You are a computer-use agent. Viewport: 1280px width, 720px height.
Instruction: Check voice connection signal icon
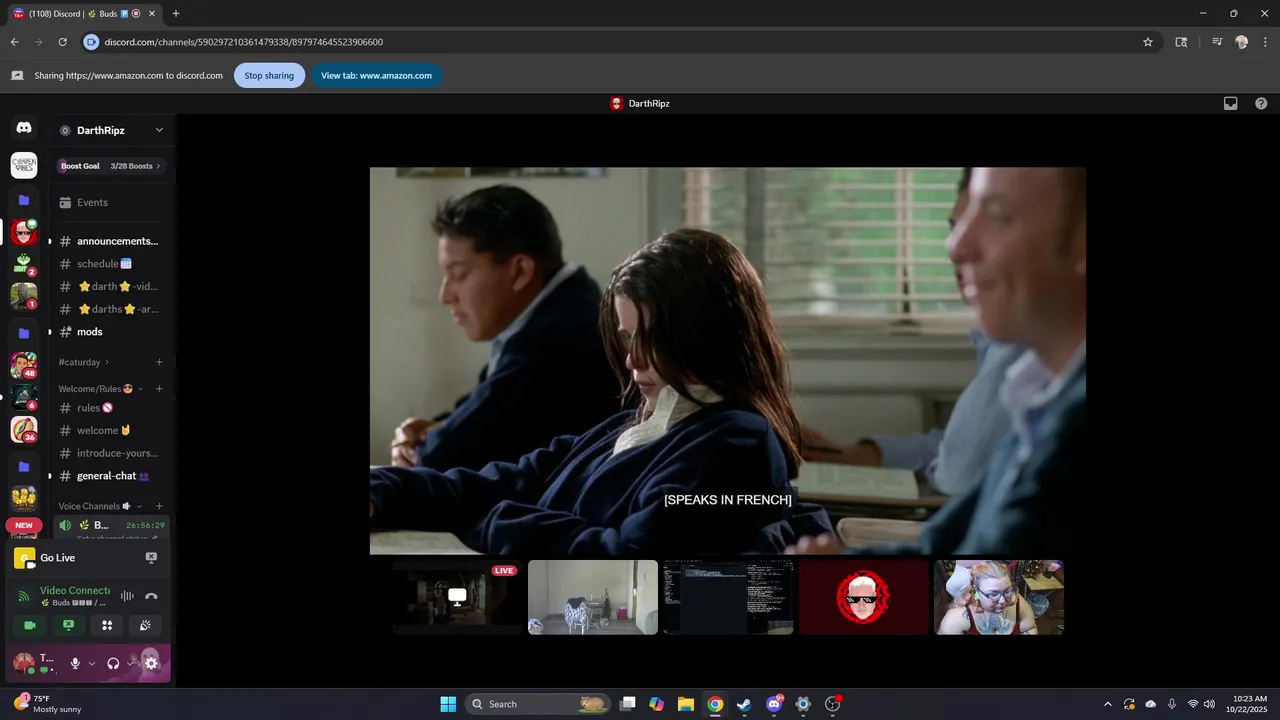click(x=24, y=596)
